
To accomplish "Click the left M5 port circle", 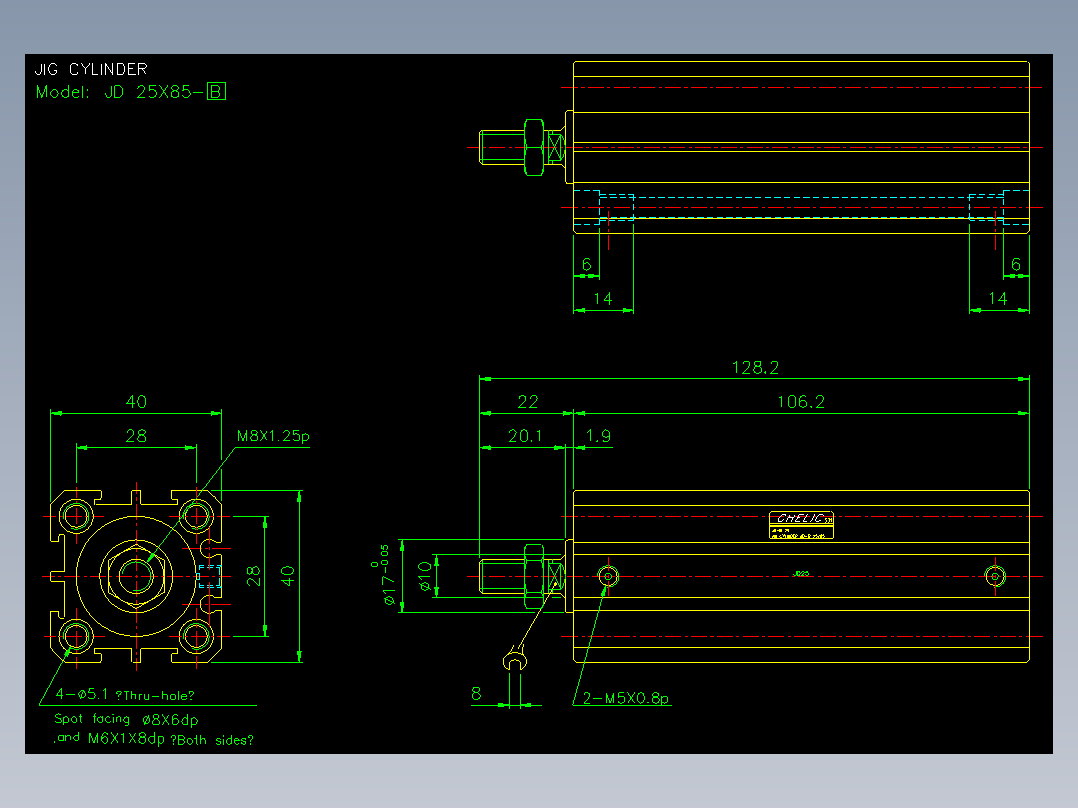I will tap(608, 576).
